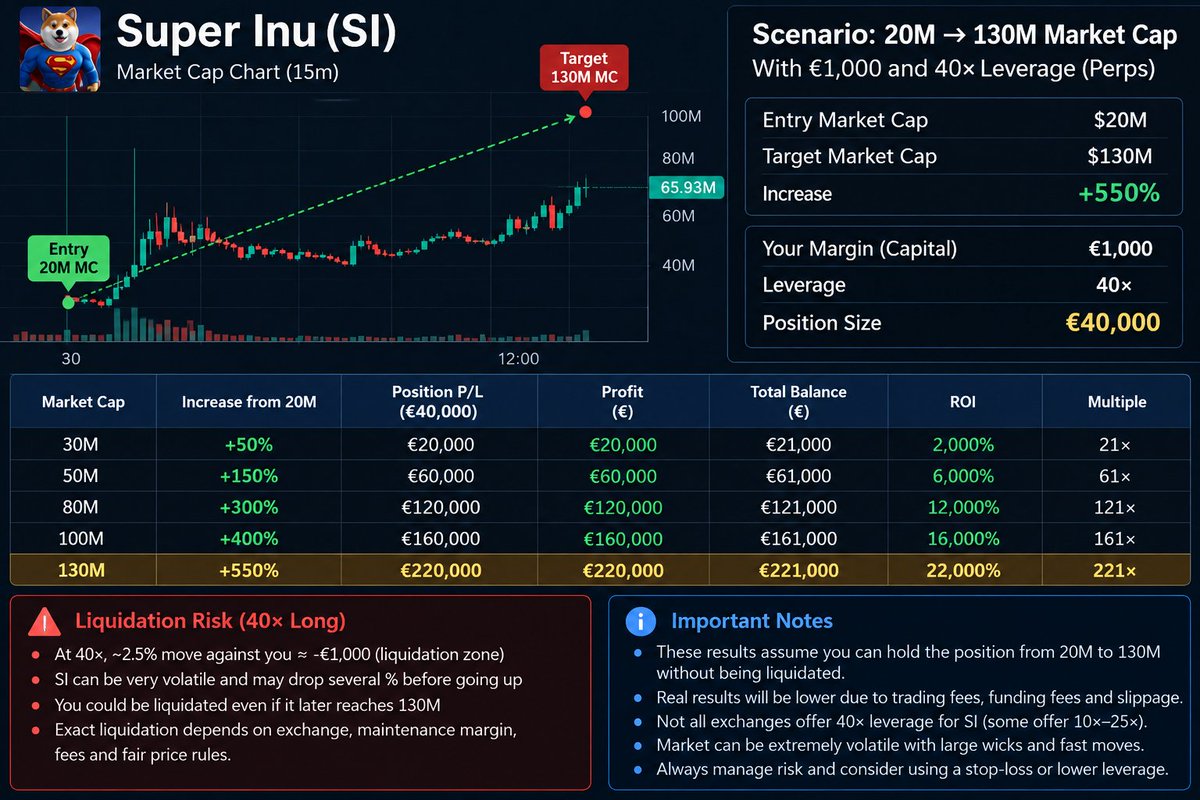1200x800 pixels.
Task: Click the Target Market Cap value $130M
Action: 1120,156
